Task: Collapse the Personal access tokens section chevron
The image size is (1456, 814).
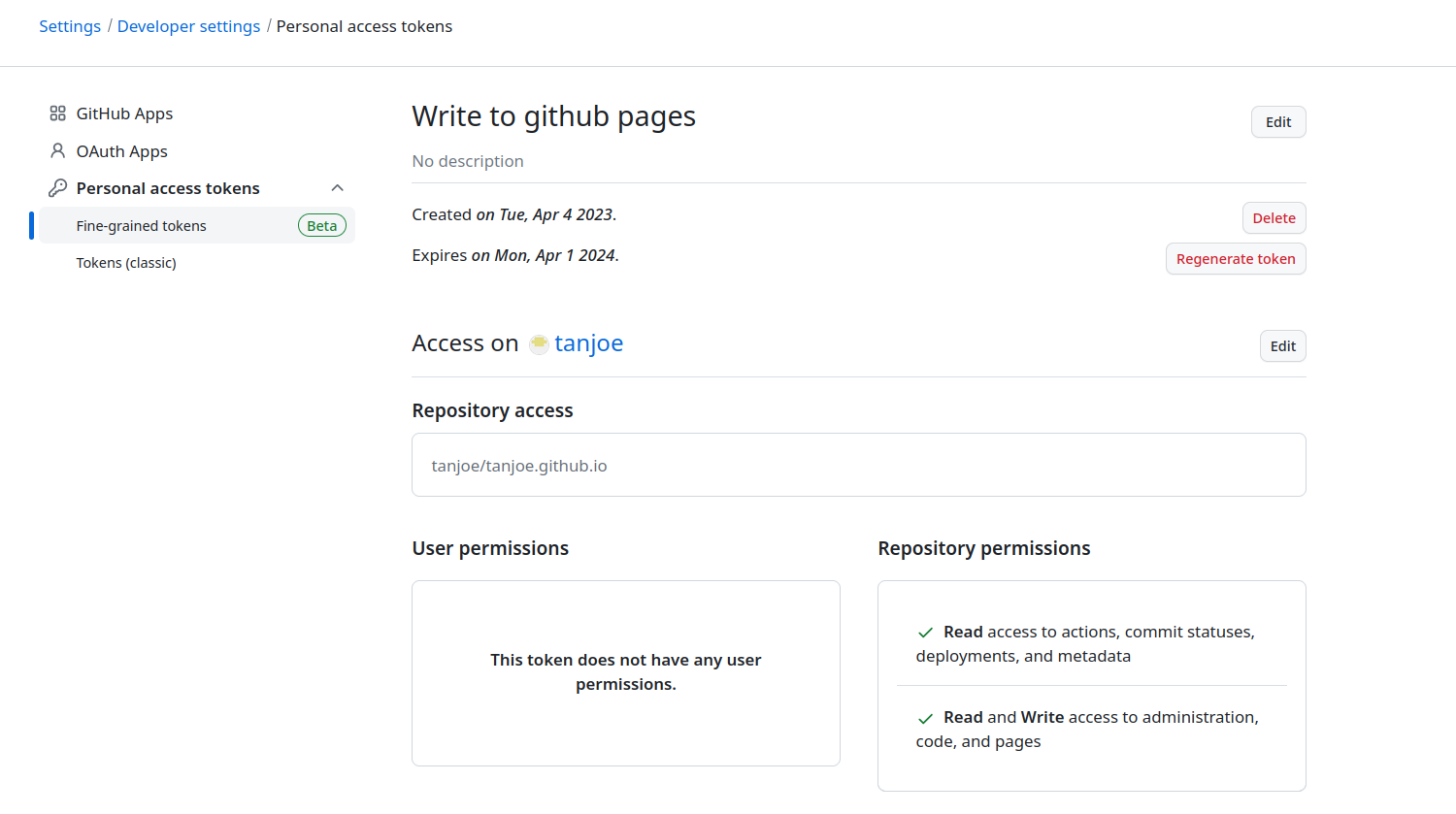Action: tap(338, 188)
